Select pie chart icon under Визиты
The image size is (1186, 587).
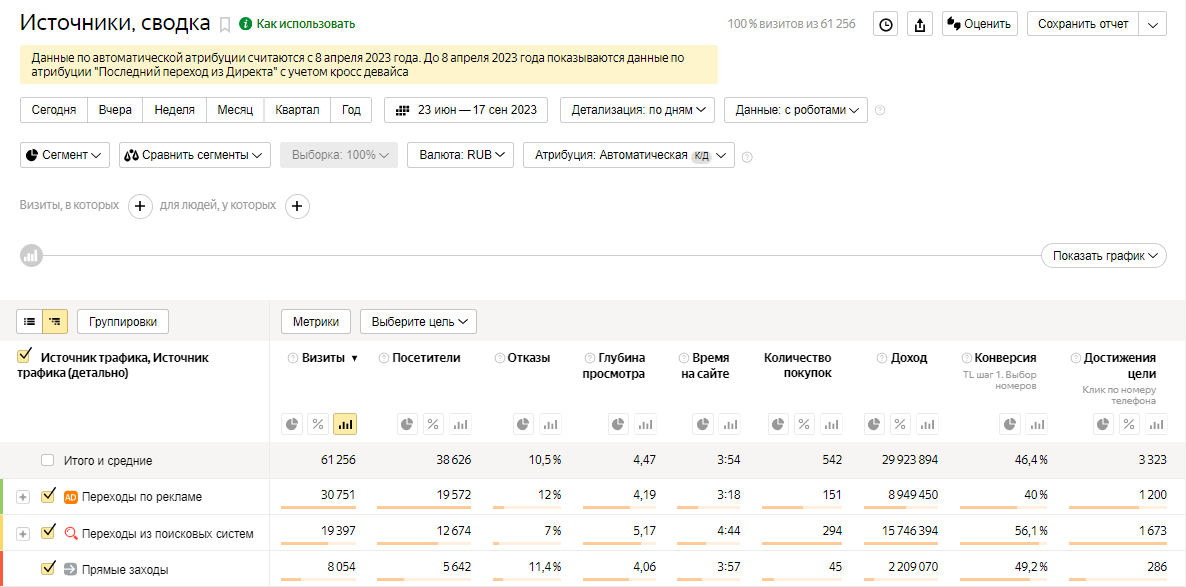coord(293,424)
